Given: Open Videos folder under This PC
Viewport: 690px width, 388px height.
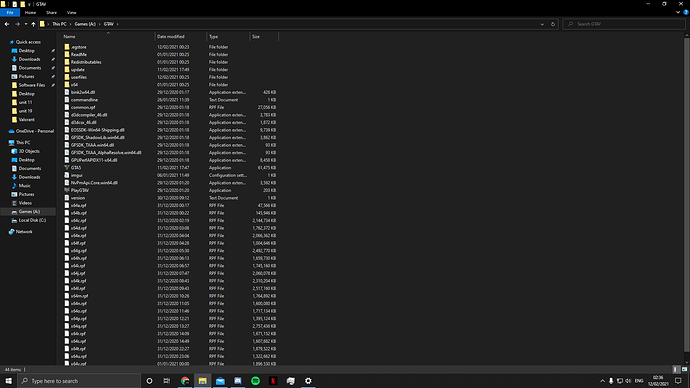Looking at the screenshot, I should pos(25,203).
